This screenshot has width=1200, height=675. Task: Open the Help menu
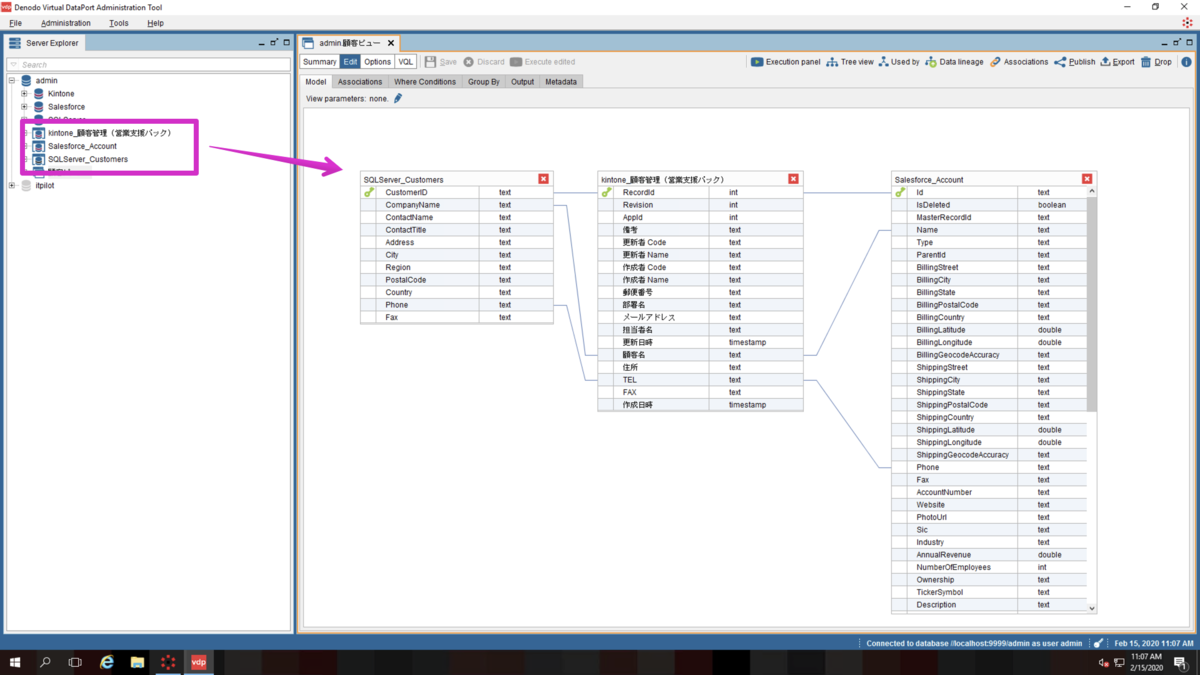(x=155, y=23)
